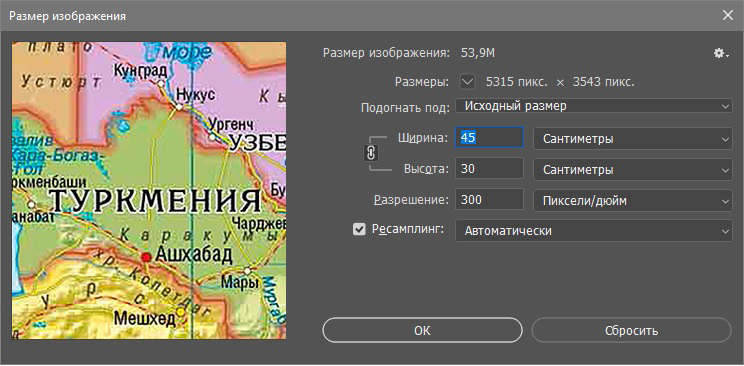
Task: Open the gear settings menu icon
Action: (x=721, y=54)
